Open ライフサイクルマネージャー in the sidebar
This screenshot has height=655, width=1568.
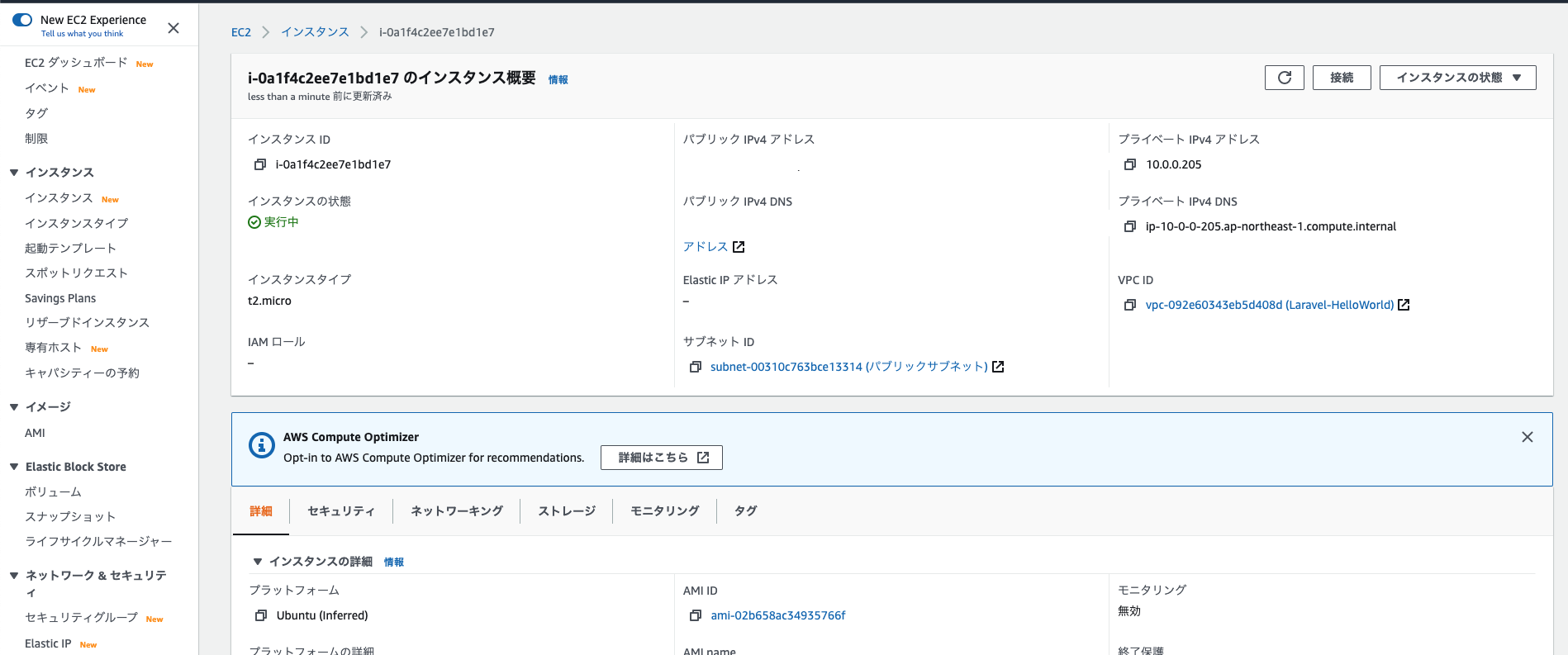point(98,542)
